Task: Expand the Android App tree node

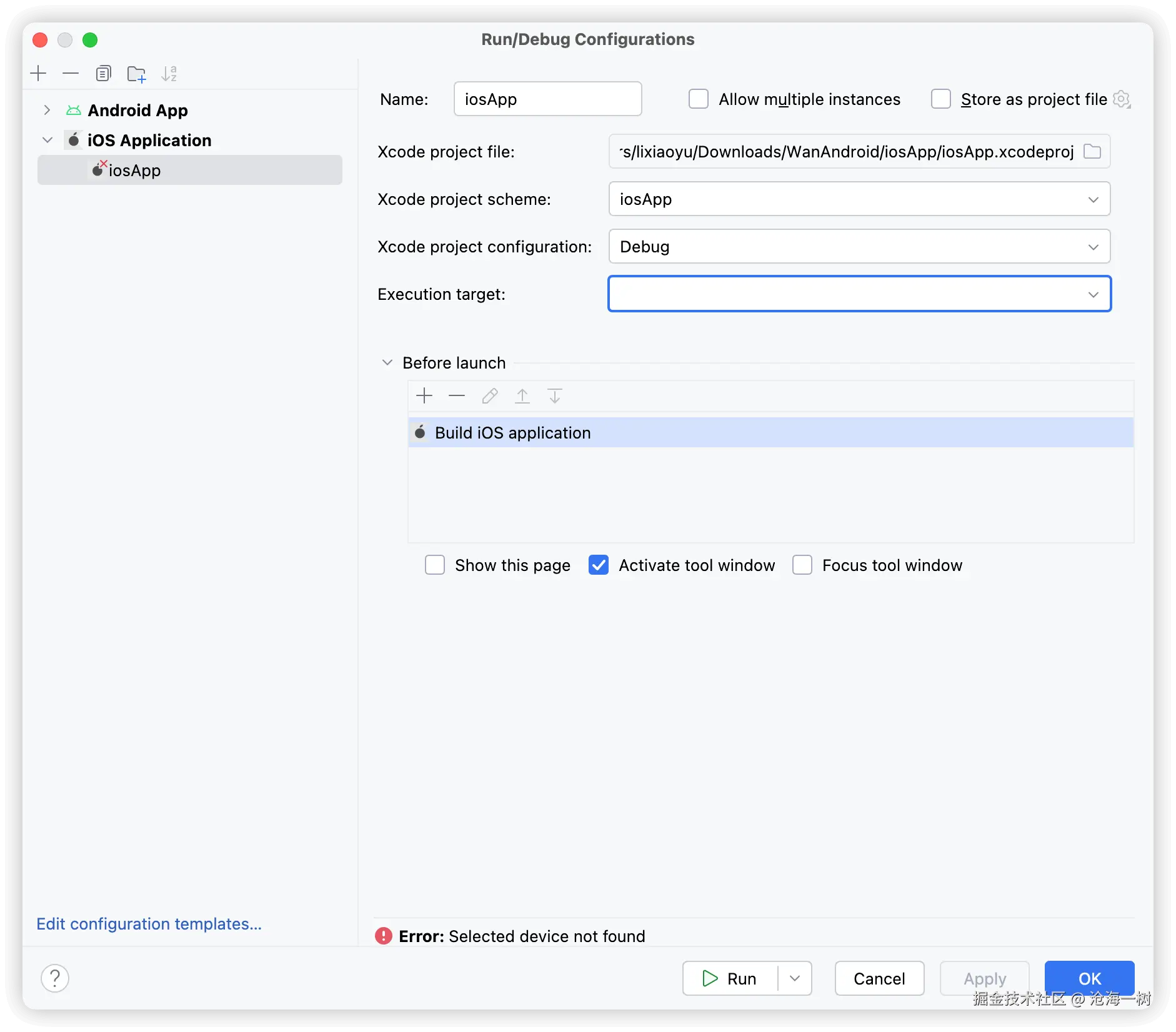Action: click(x=47, y=111)
